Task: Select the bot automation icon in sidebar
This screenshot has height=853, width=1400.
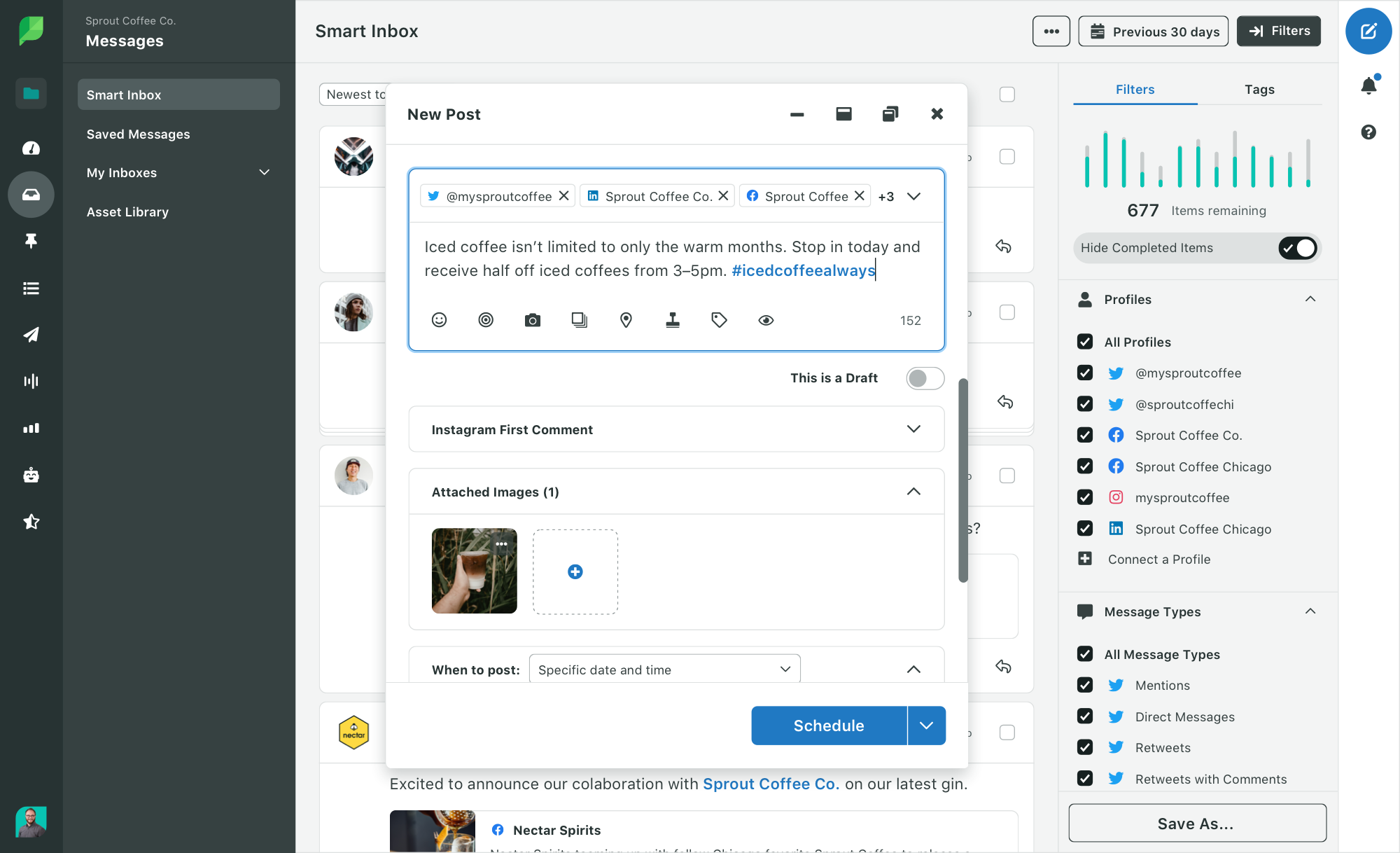Action: tap(31, 475)
